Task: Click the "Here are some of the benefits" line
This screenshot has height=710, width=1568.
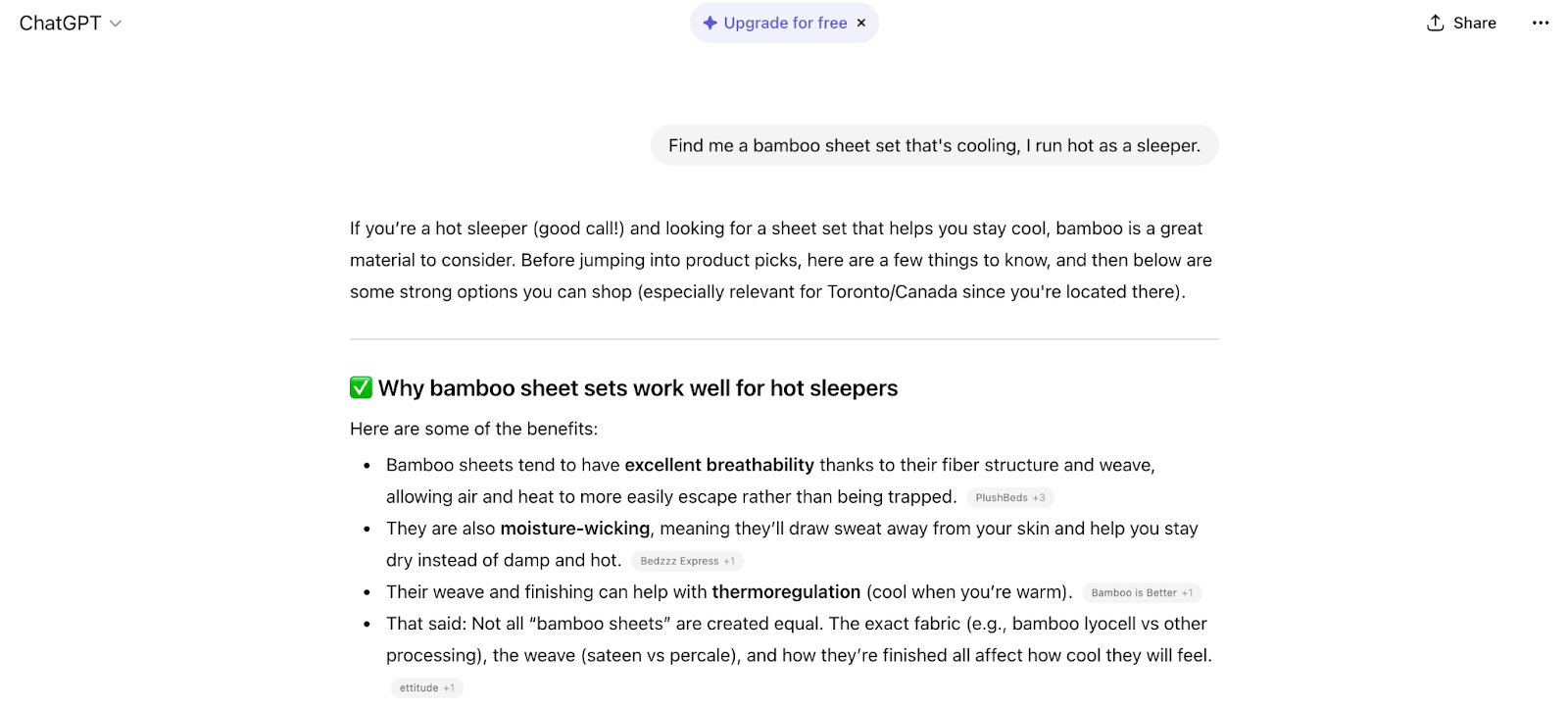Action: [x=473, y=429]
